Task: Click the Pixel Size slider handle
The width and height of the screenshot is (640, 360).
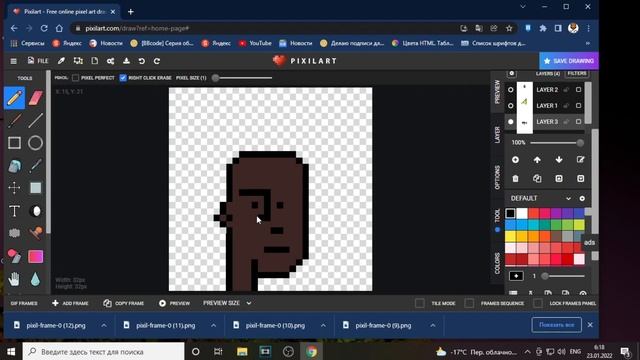Action: [x=215, y=78]
